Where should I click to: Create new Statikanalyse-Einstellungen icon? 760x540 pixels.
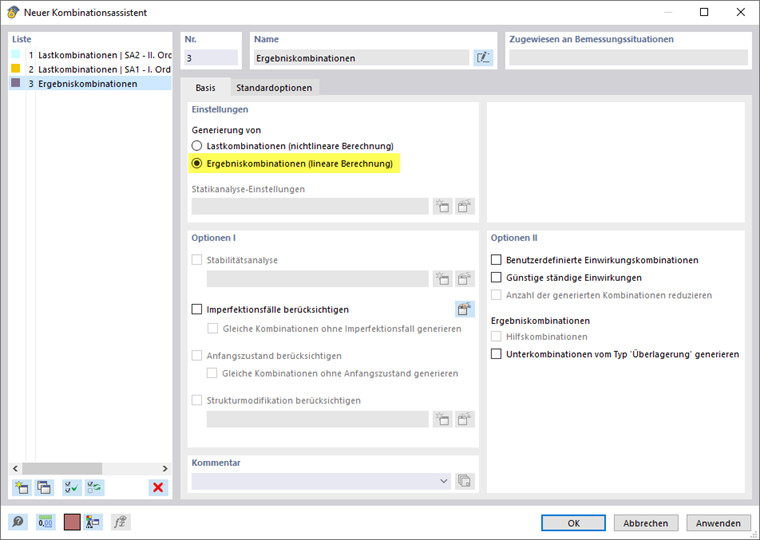(x=443, y=206)
